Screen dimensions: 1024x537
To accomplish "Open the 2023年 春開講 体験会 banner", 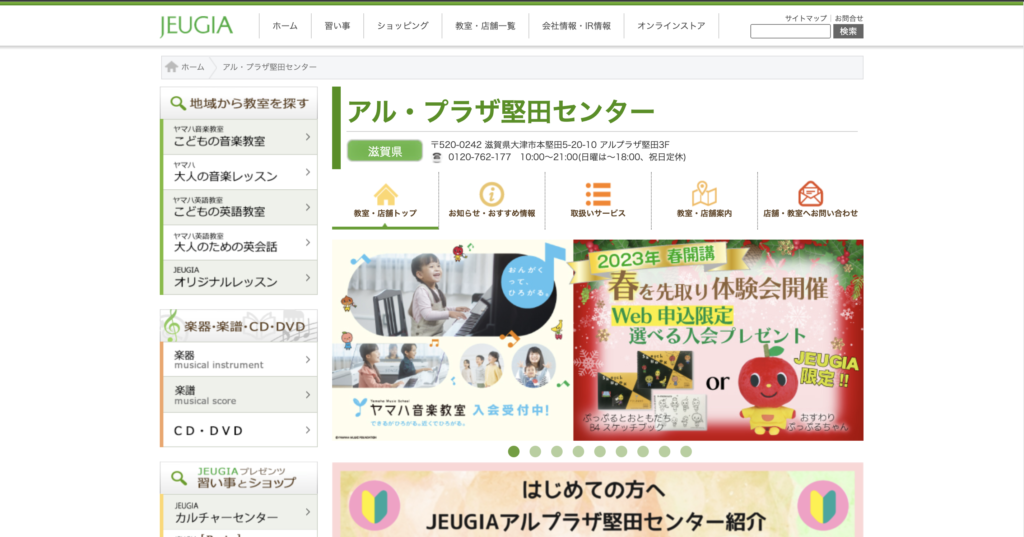I will click(718, 340).
